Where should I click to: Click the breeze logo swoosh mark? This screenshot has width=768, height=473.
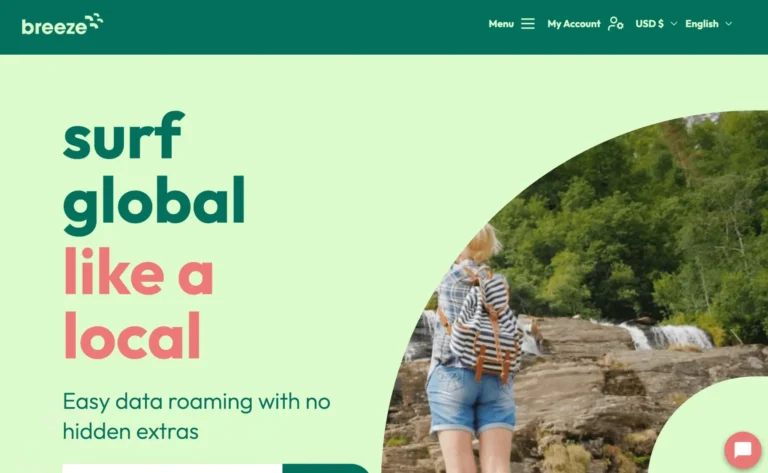pyautogui.click(x=94, y=21)
